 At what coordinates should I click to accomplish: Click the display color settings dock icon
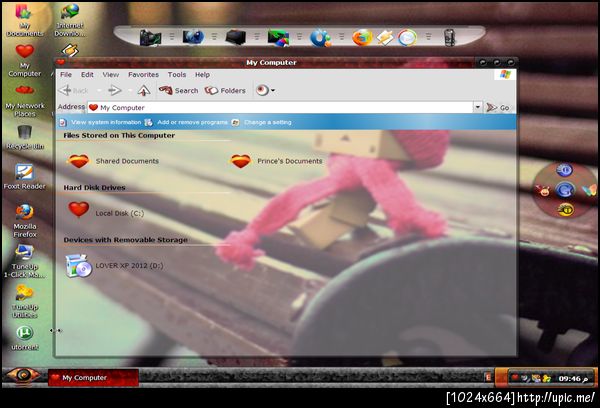pyautogui.click(x=278, y=38)
